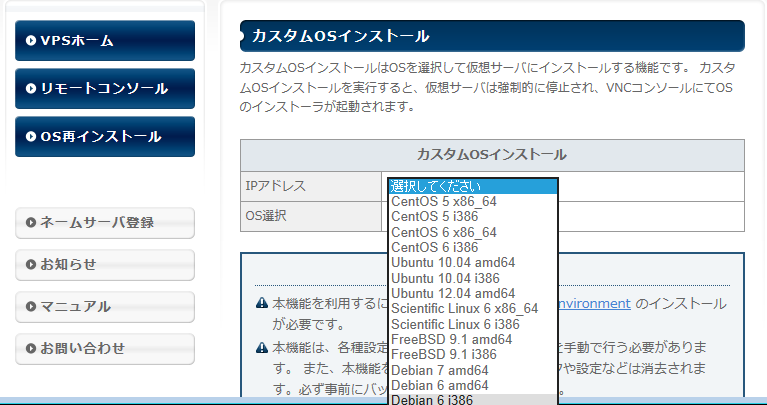This screenshot has width=767, height=405.
Task: Click the OS選択 row label
Action: click(266, 216)
